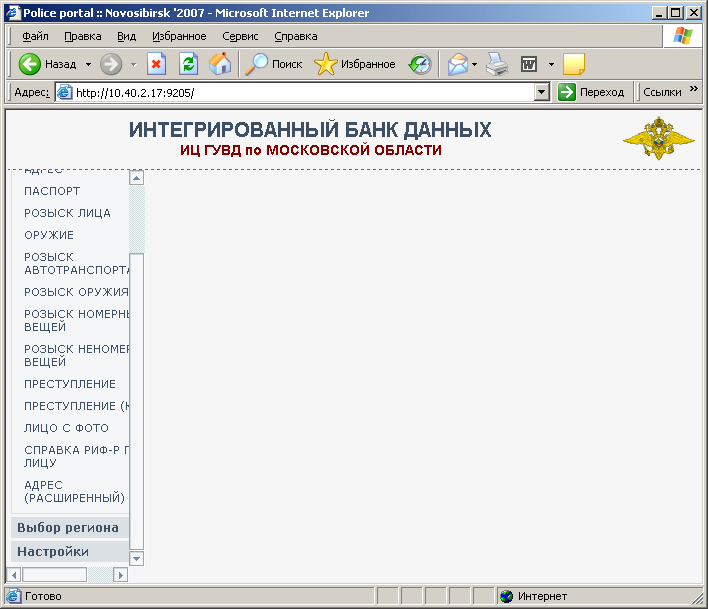The width and height of the screenshot is (708, 609).
Task: Open Выбор региона section
Action: [70, 527]
